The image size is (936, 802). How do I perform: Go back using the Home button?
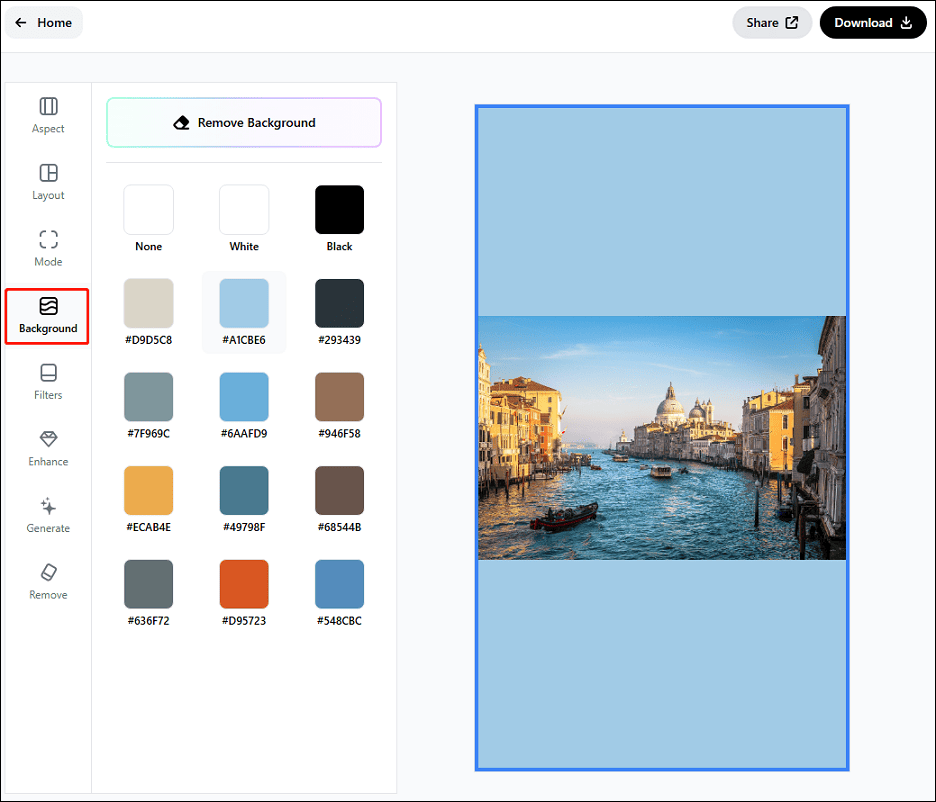(43, 22)
